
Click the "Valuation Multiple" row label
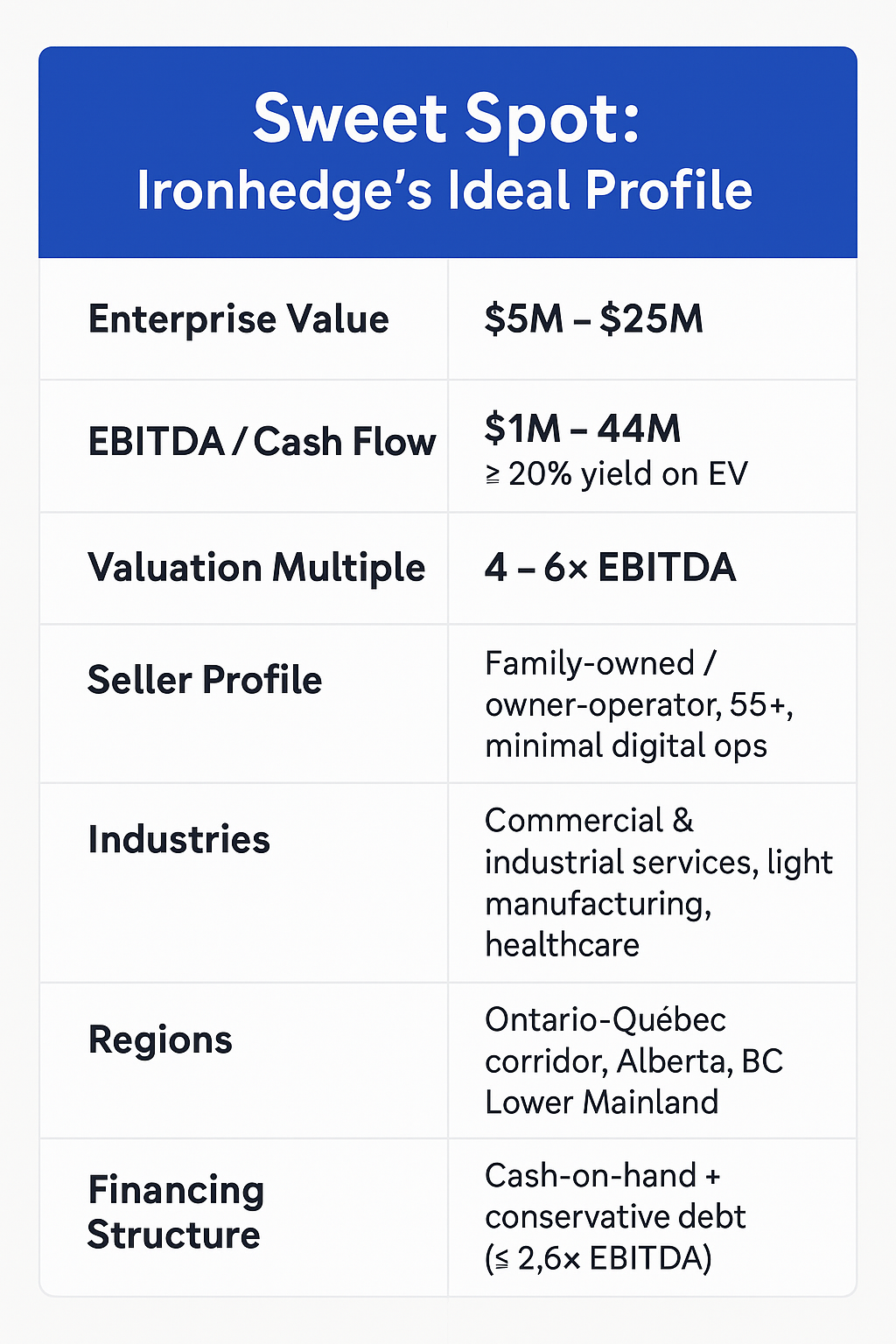pos(256,568)
